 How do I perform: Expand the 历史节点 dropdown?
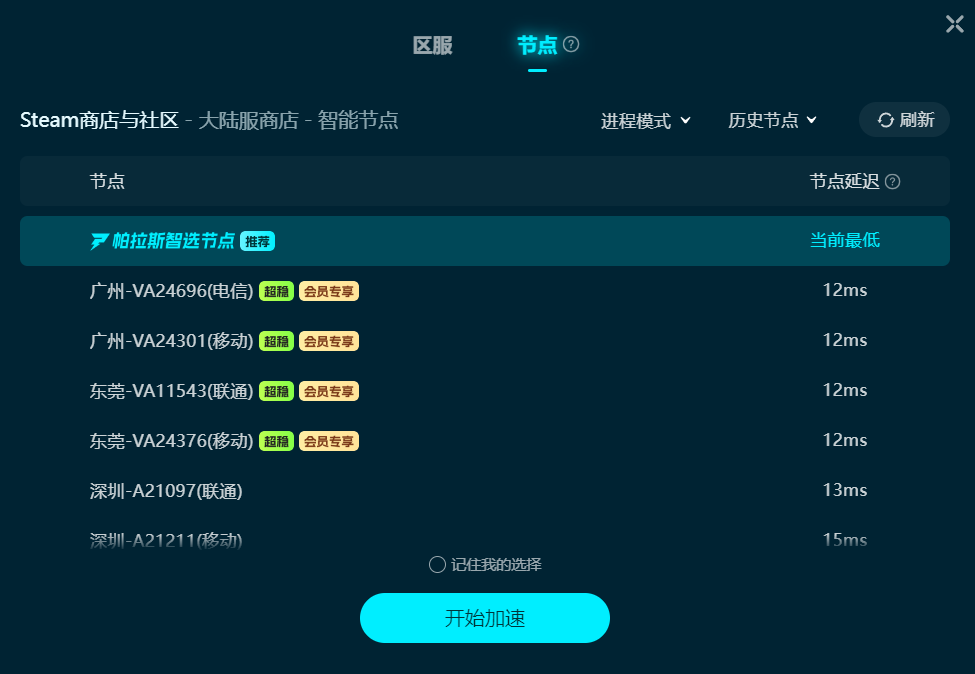click(x=772, y=120)
